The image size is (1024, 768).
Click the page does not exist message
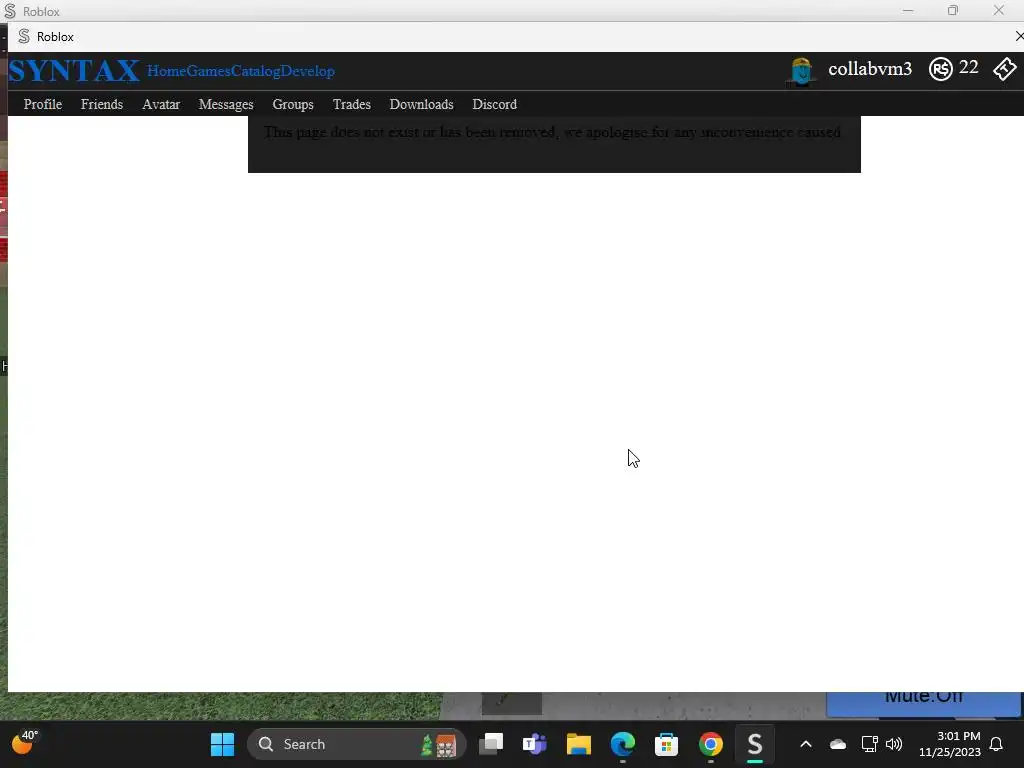[x=552, y=132]
